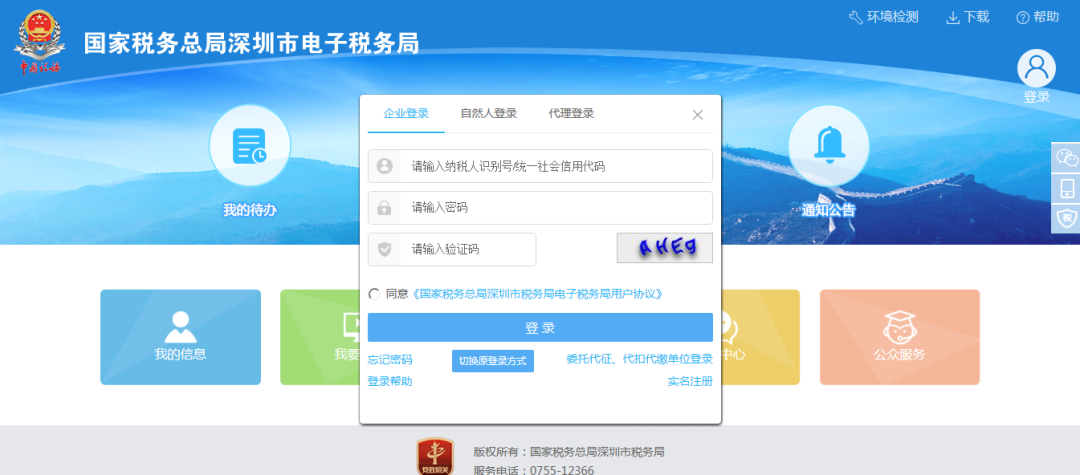Focus the 请输入验证码 captcha field
Screen dimensions: 1080x475
point(452,249)
